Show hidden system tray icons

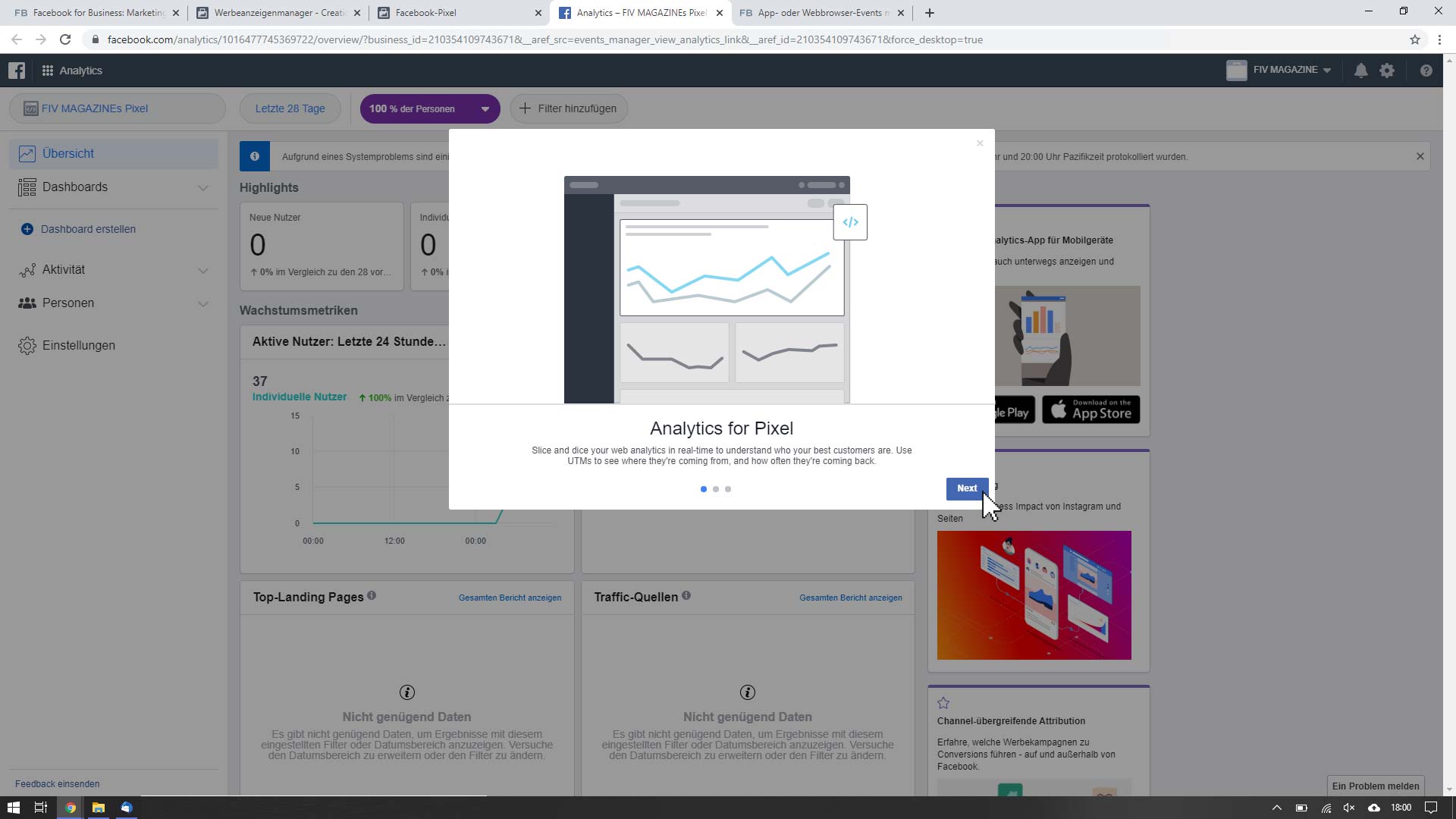point(1276,808)
